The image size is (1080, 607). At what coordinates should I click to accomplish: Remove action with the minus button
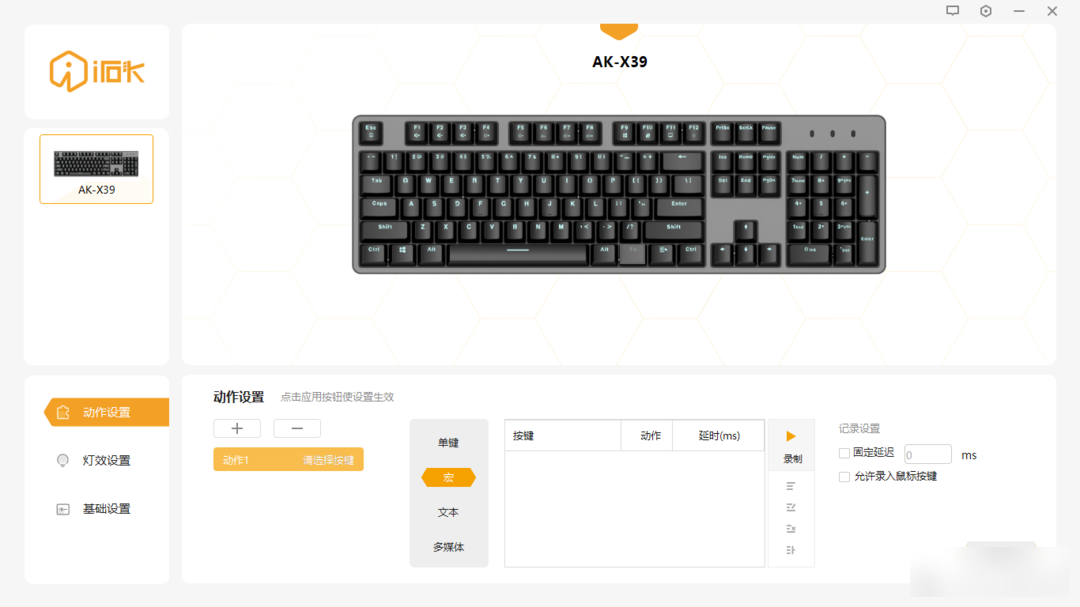pos(297,429)
